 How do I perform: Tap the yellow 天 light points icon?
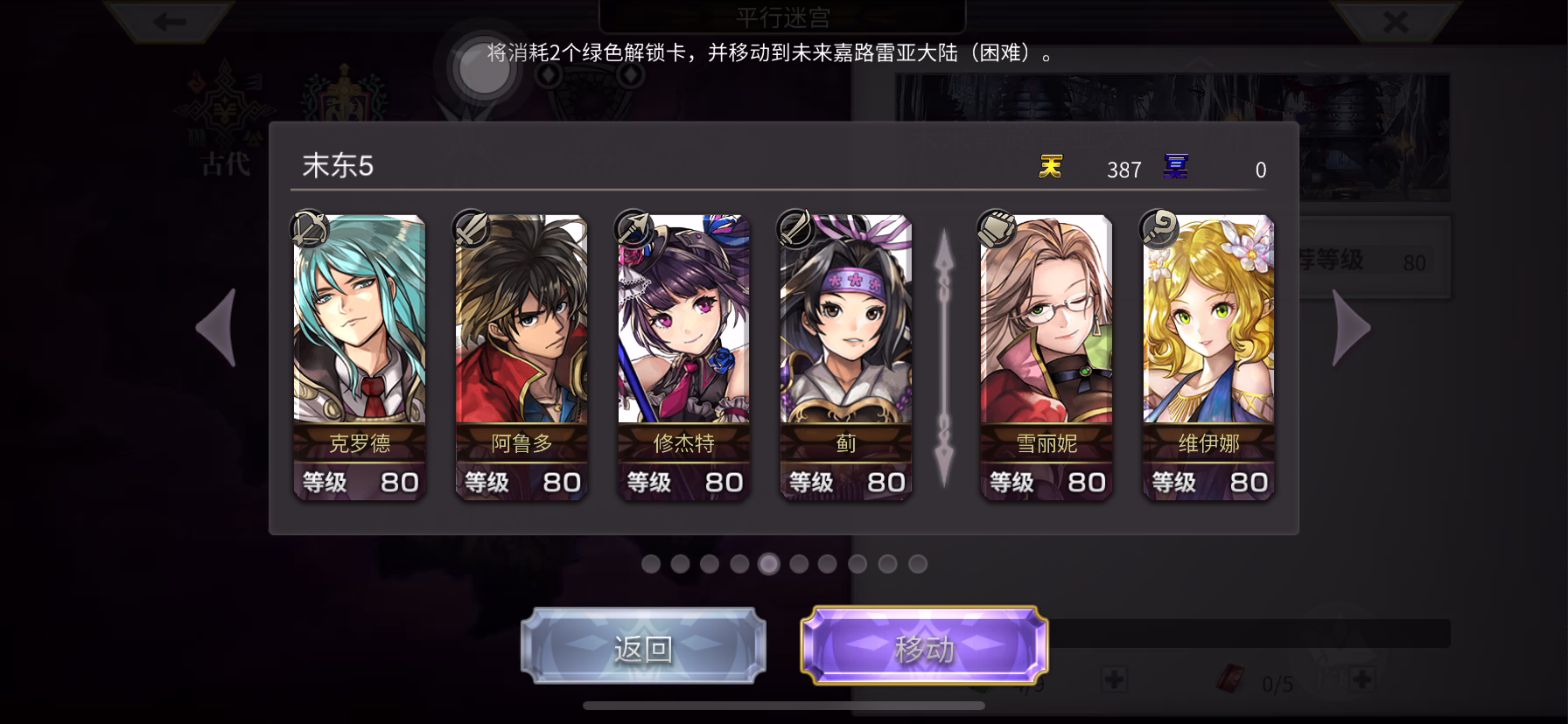[1051, 166]
